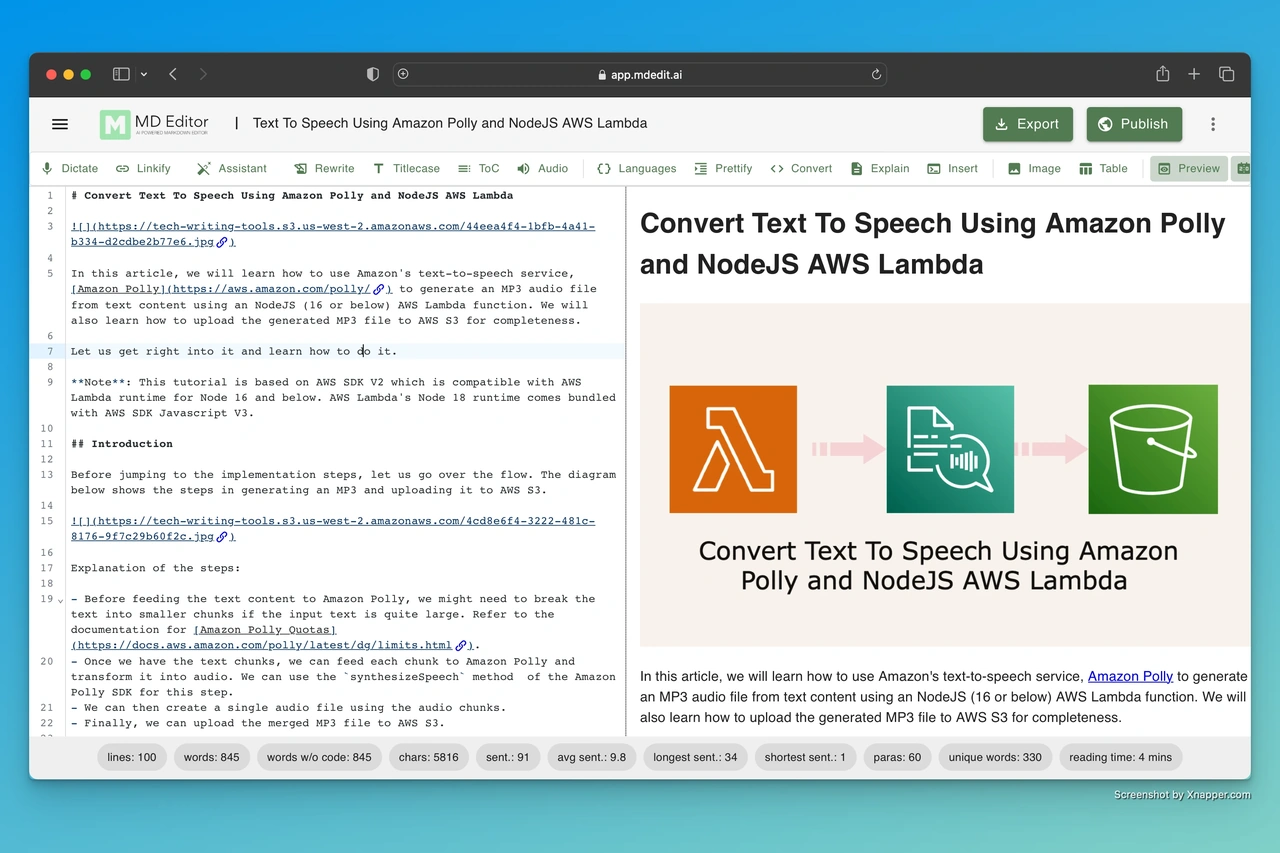Open the three-dot more options menu
1280x853 pixels.
click(x=1213, y=124)
